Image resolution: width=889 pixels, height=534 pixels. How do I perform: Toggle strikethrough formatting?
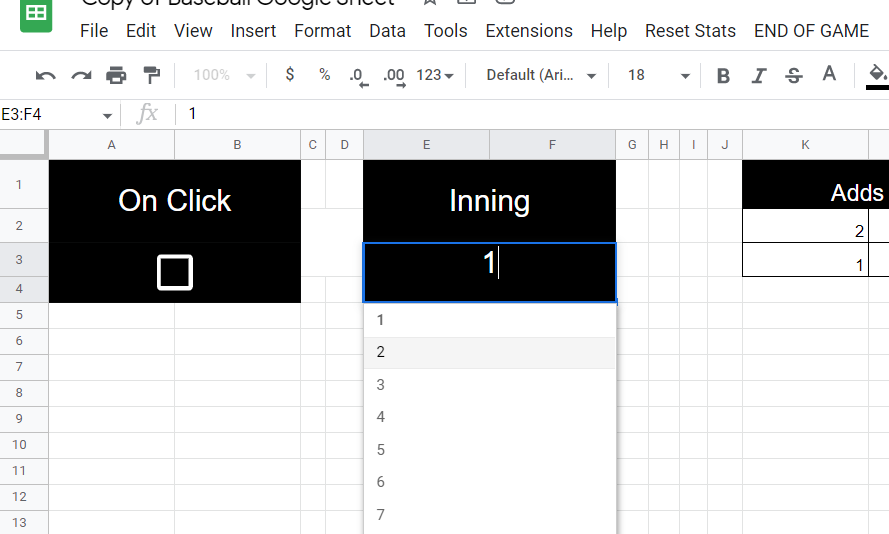click(x=794, y=75)
